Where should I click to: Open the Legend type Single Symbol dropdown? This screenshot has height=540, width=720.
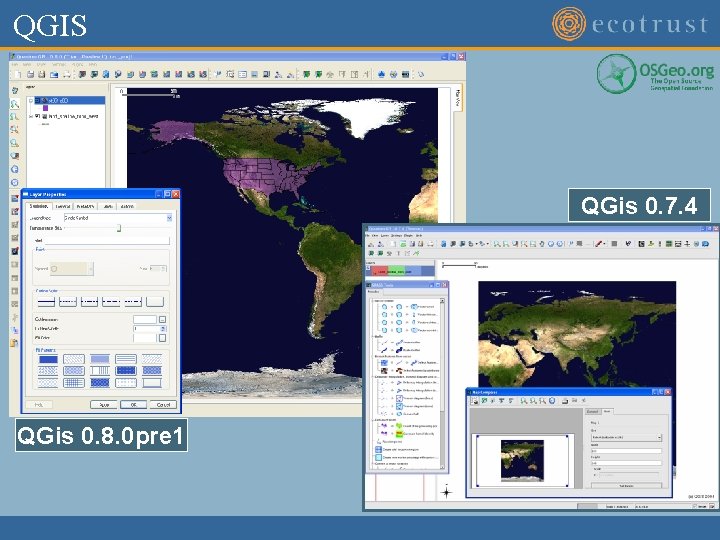click(118, 218)
